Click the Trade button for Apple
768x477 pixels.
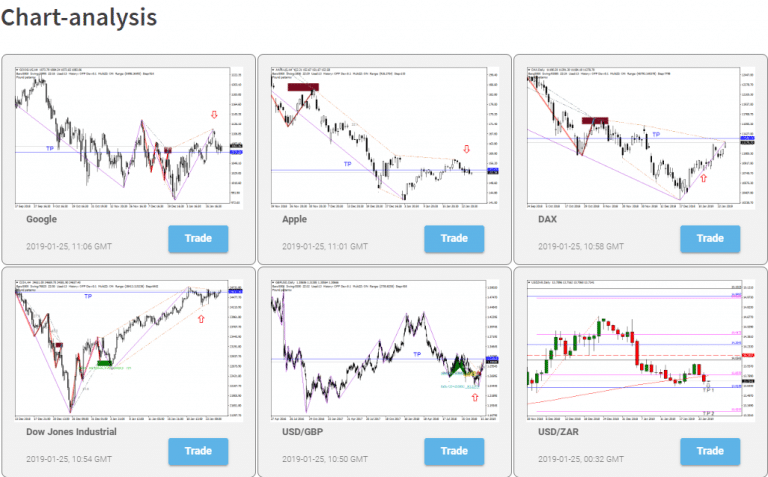(454, 239)
